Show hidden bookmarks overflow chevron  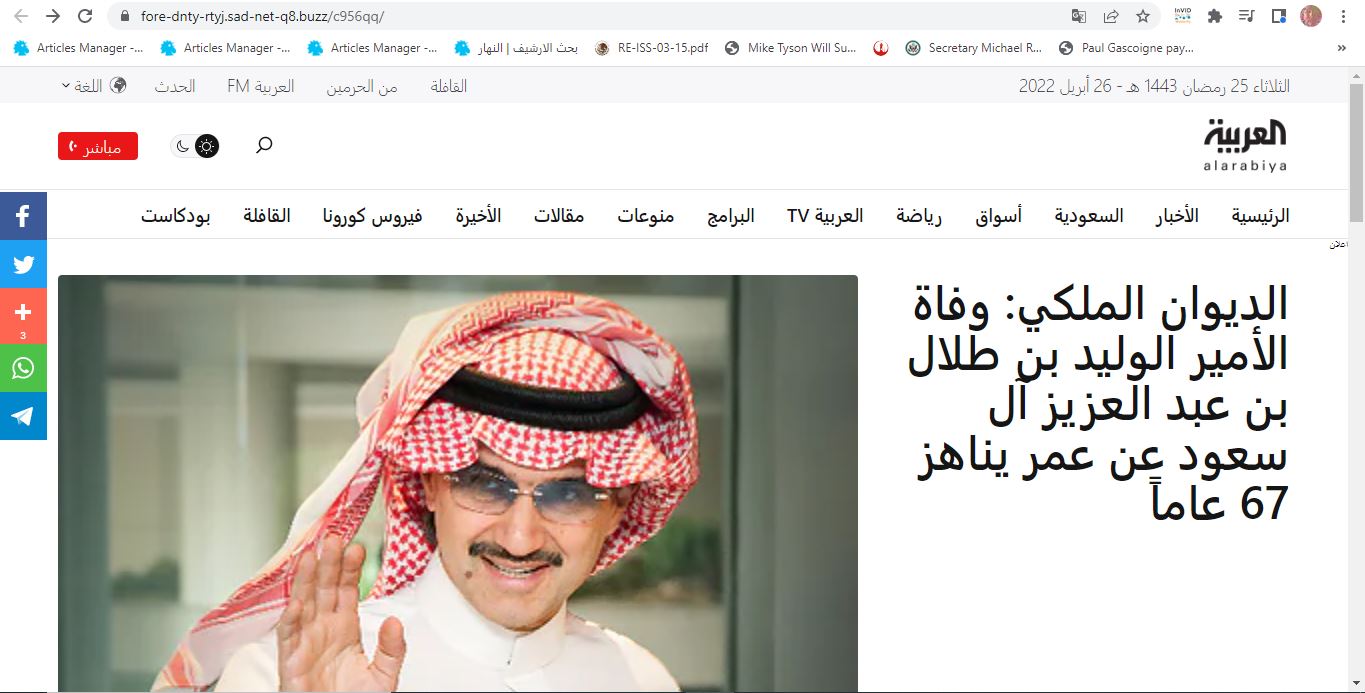[x=1341, y=47]
